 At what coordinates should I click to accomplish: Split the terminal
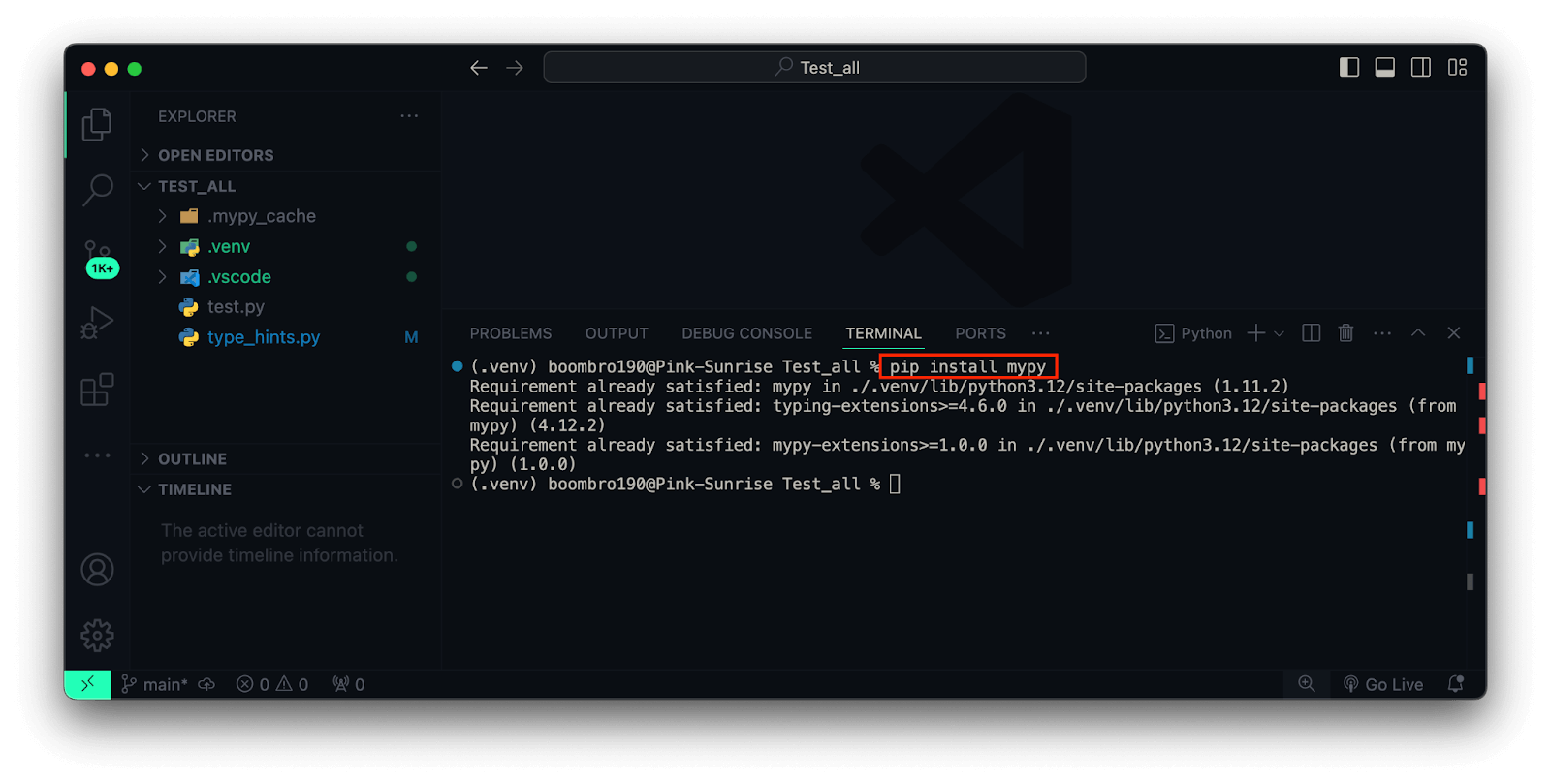(1312, 332)
